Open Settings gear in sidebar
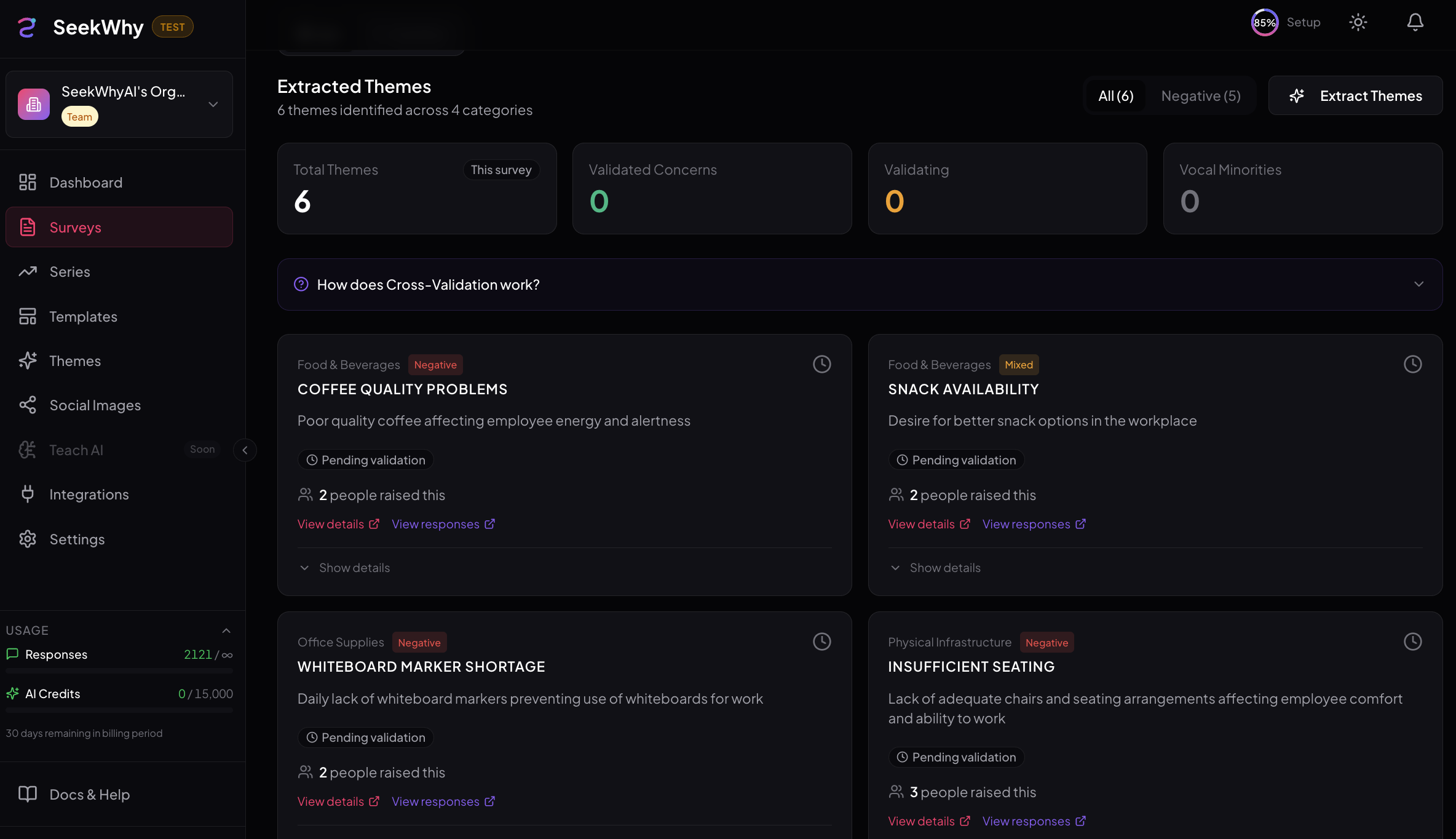The height and width of the screenshot is (839, 1456). [28, 539]
